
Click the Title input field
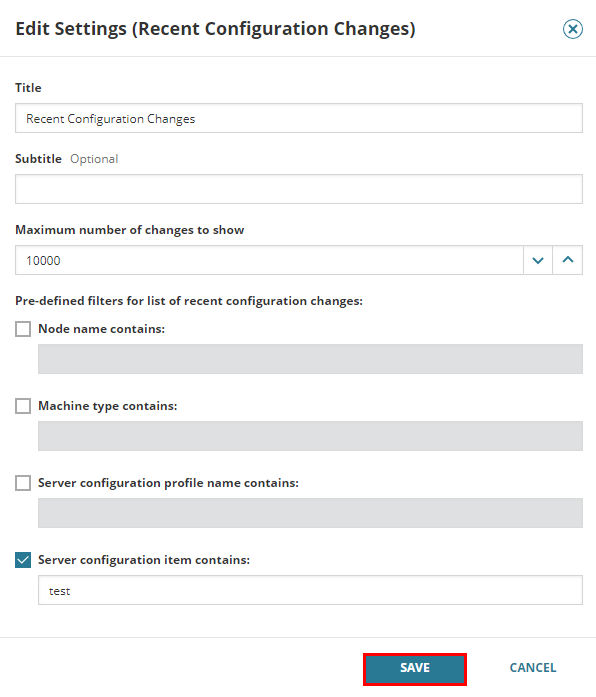(x=299, y=118)
